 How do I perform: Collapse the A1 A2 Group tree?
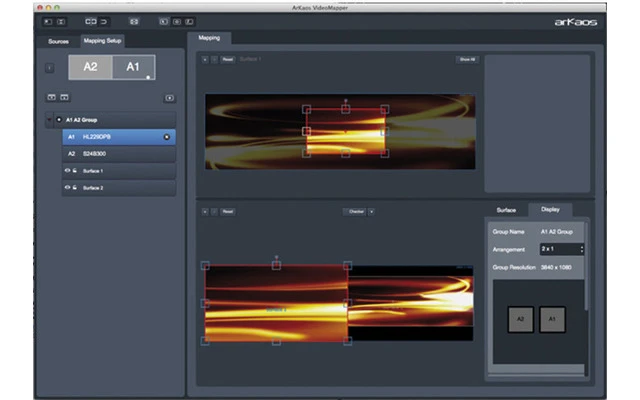click(x=49, y=120)
